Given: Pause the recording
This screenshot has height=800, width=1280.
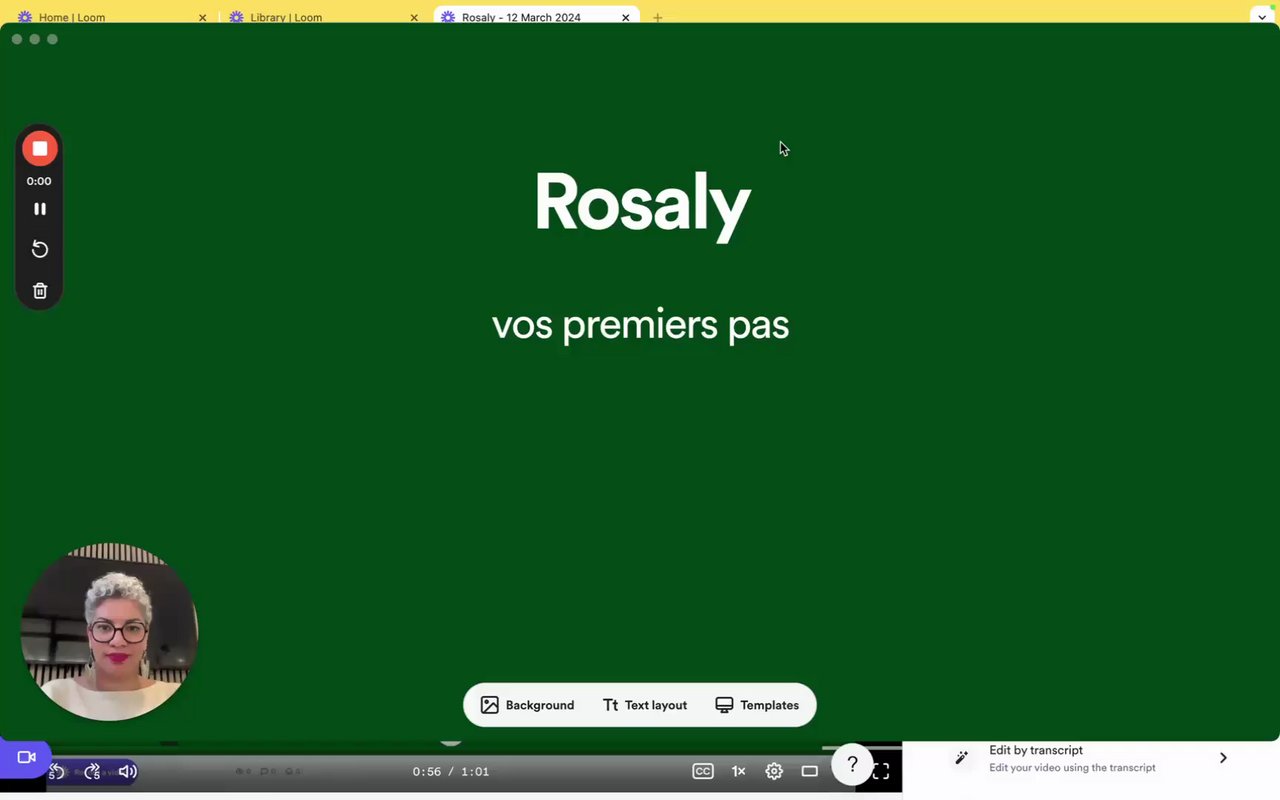Looking at the screenshot, I should click(x=40, y=209).
